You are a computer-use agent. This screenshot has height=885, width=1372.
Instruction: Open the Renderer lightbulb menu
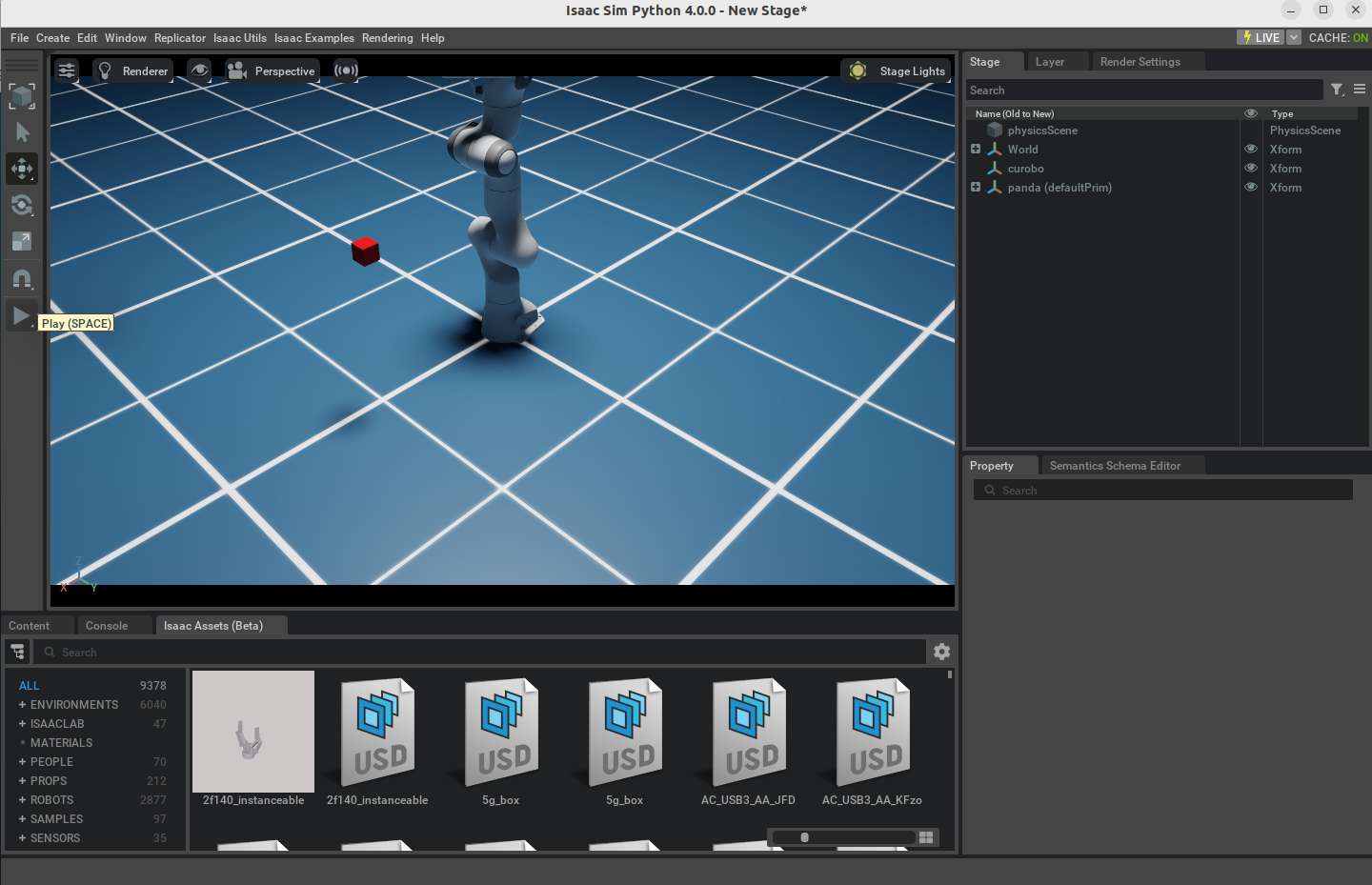point(133,70)
